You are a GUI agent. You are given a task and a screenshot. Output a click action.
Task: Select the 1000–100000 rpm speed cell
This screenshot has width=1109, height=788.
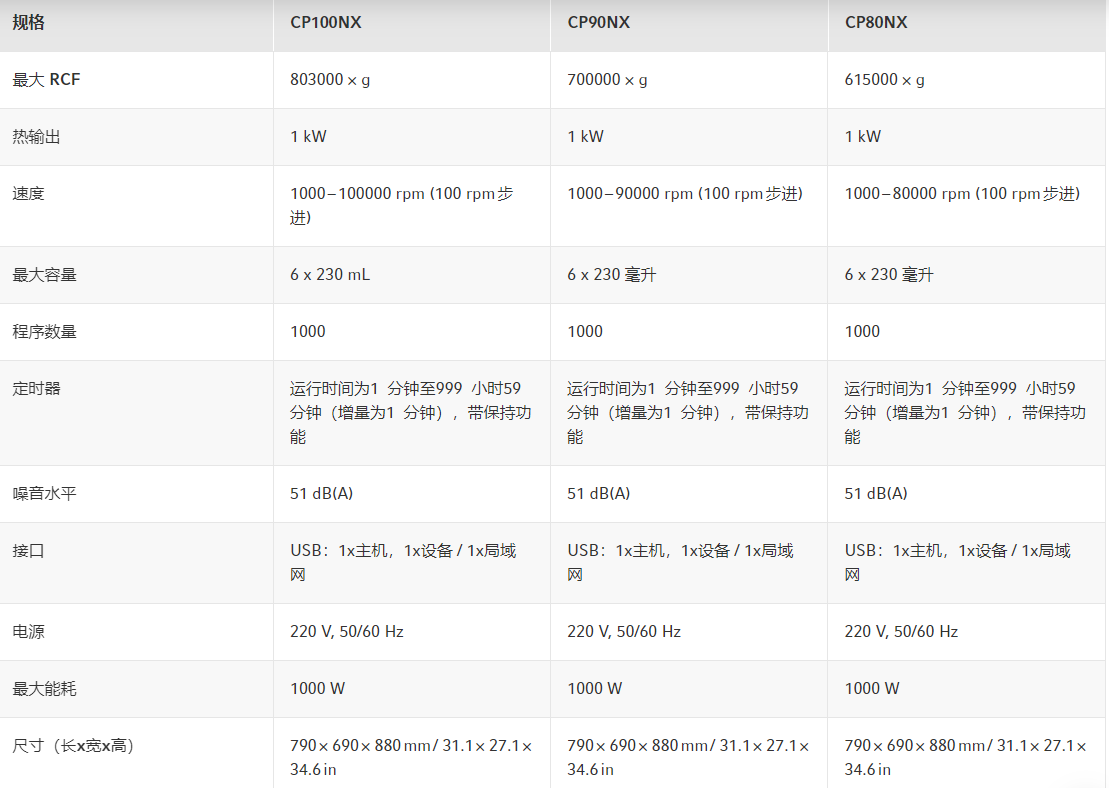[x=401, y=205]
